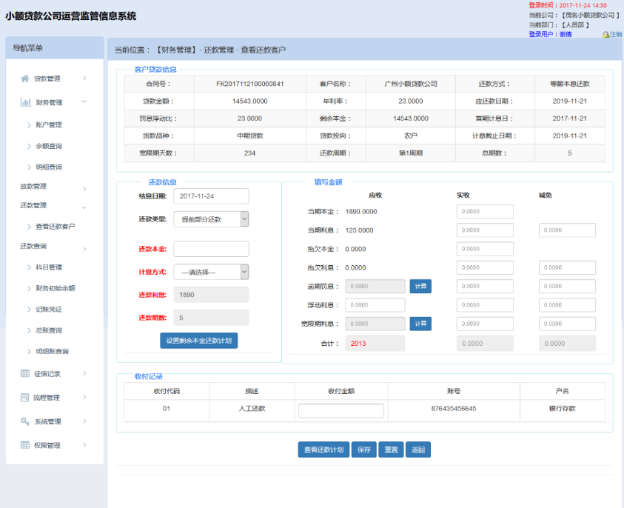Focus the 减免 field for 宽限期利息

567,323
